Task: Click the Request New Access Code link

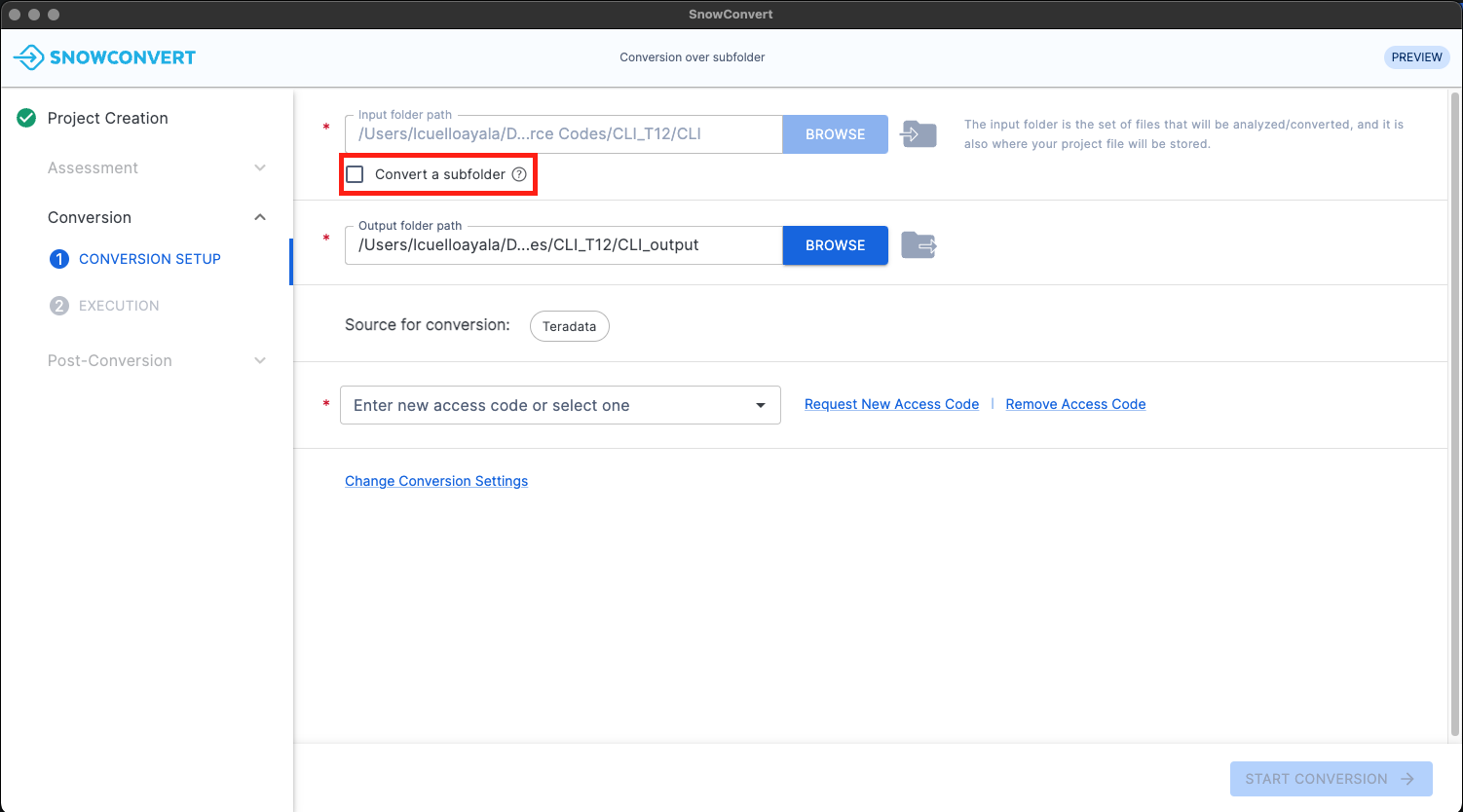Action: click(x=891, y=404)
